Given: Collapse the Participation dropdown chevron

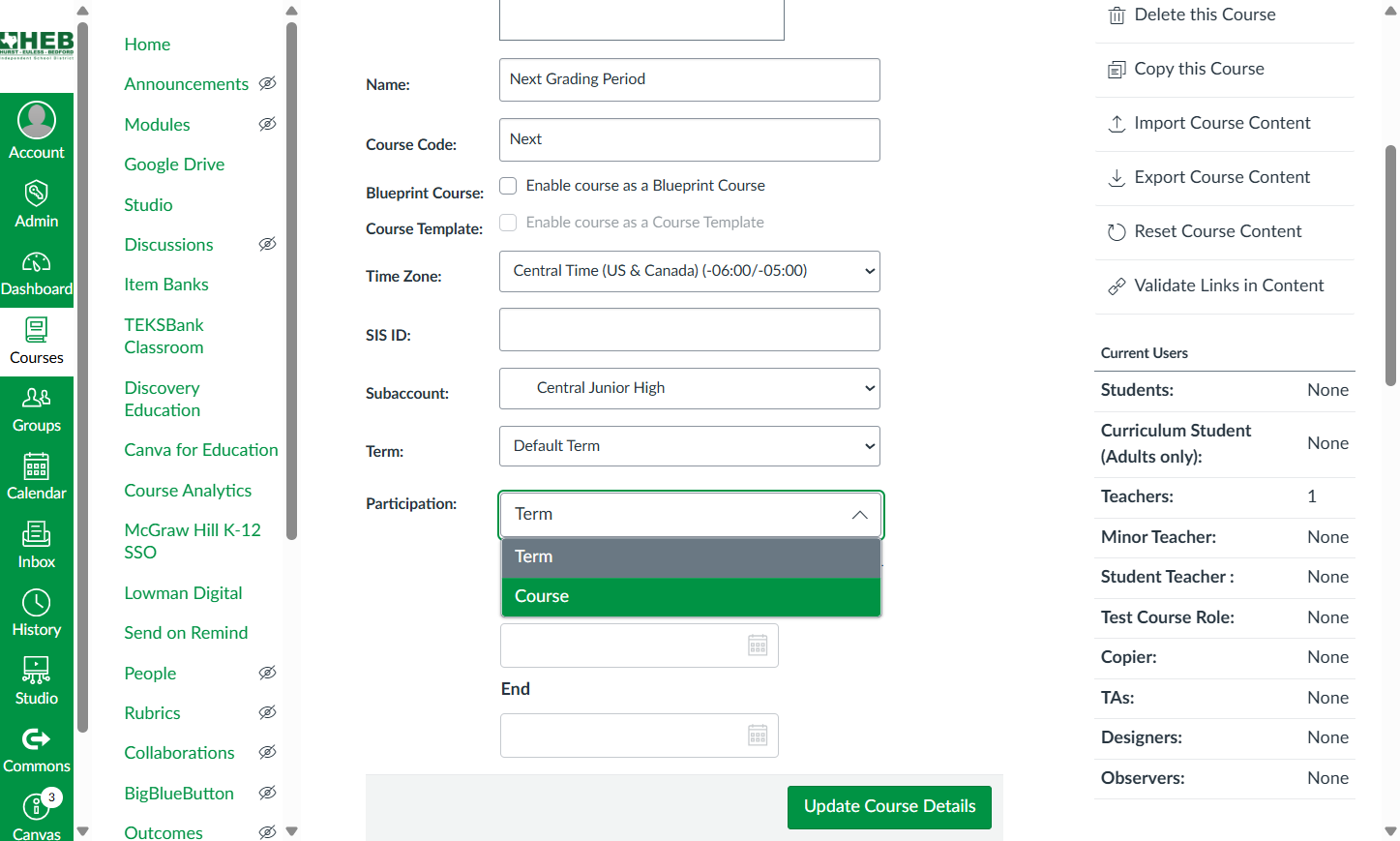Looking at the screenshot, I should click(x=859, y=515).
